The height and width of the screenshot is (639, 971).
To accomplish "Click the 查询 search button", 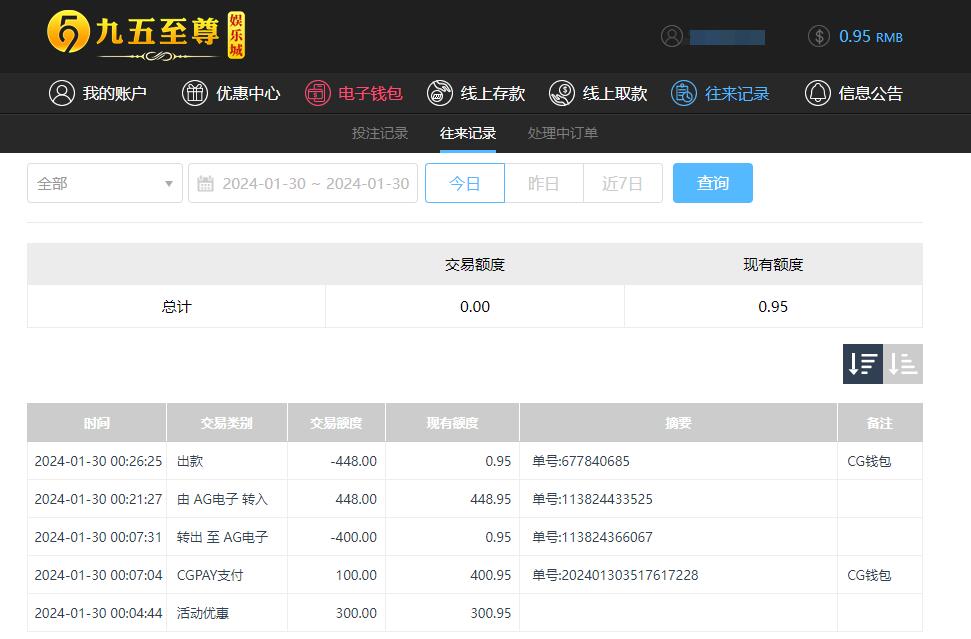I will pyautogui.click(x=713, y=183).
